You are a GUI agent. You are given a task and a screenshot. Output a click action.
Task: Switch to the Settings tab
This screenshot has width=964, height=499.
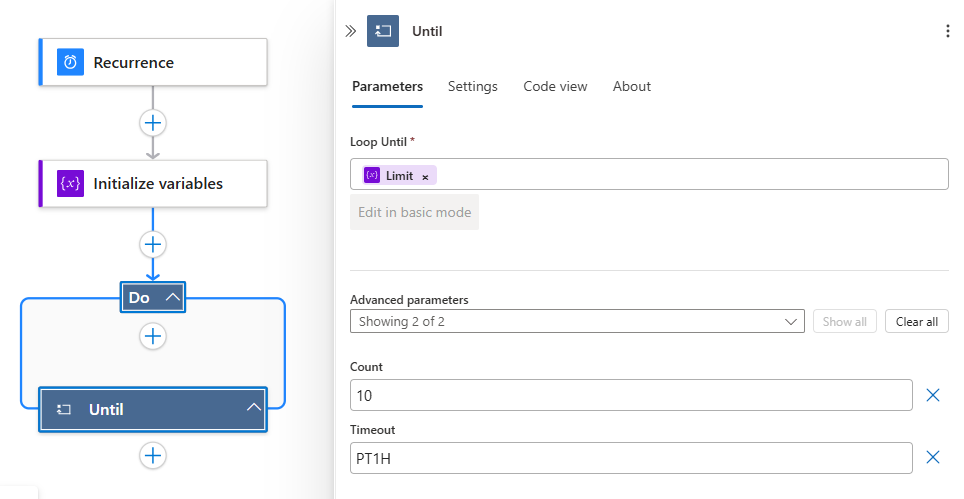(x=472, y=87)
